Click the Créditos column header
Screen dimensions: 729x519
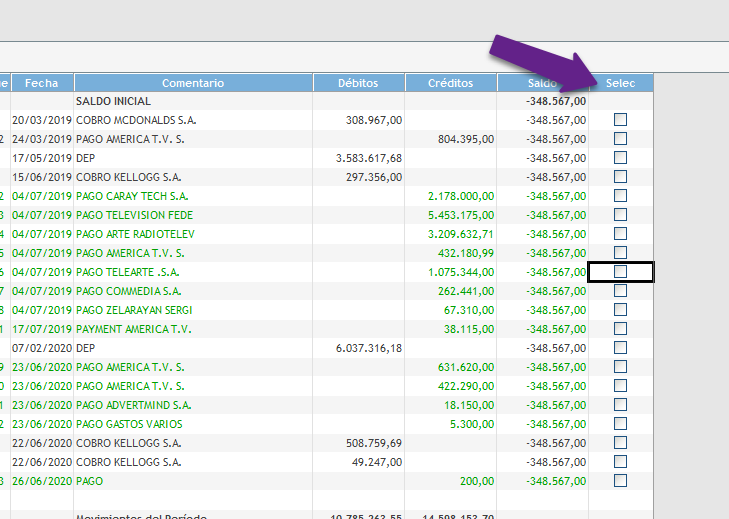(x=450, y=83)
